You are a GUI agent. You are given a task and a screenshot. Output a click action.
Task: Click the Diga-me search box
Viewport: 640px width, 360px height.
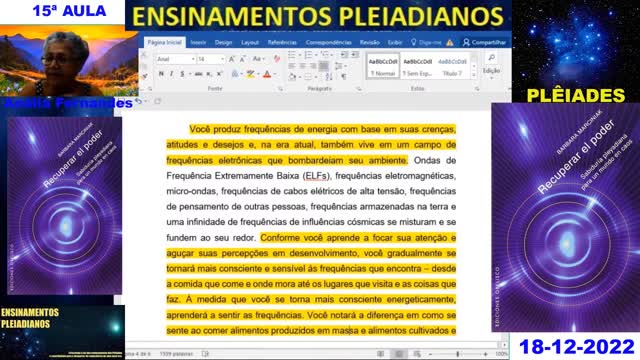(427, 42)
